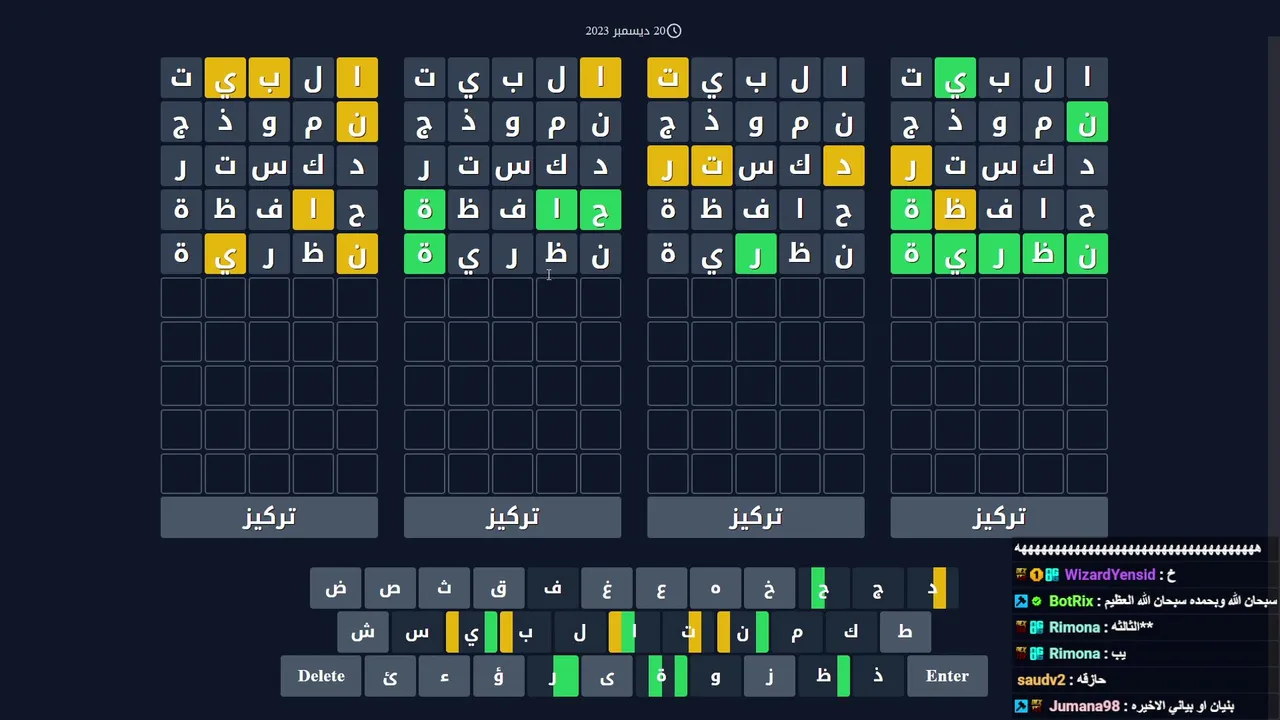Tap the ش key on the keyboard
Viewport: 1280px width, 720px height.
(x=363, y=632)
